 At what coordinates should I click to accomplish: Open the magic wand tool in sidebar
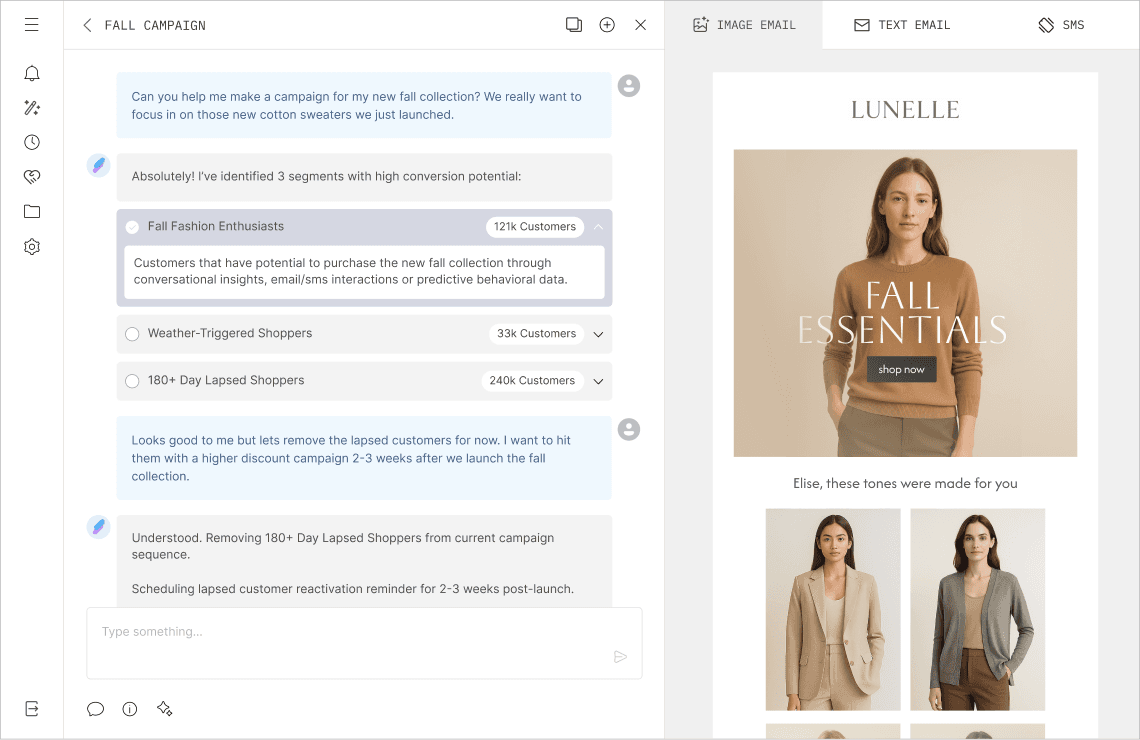coord(31,108)
